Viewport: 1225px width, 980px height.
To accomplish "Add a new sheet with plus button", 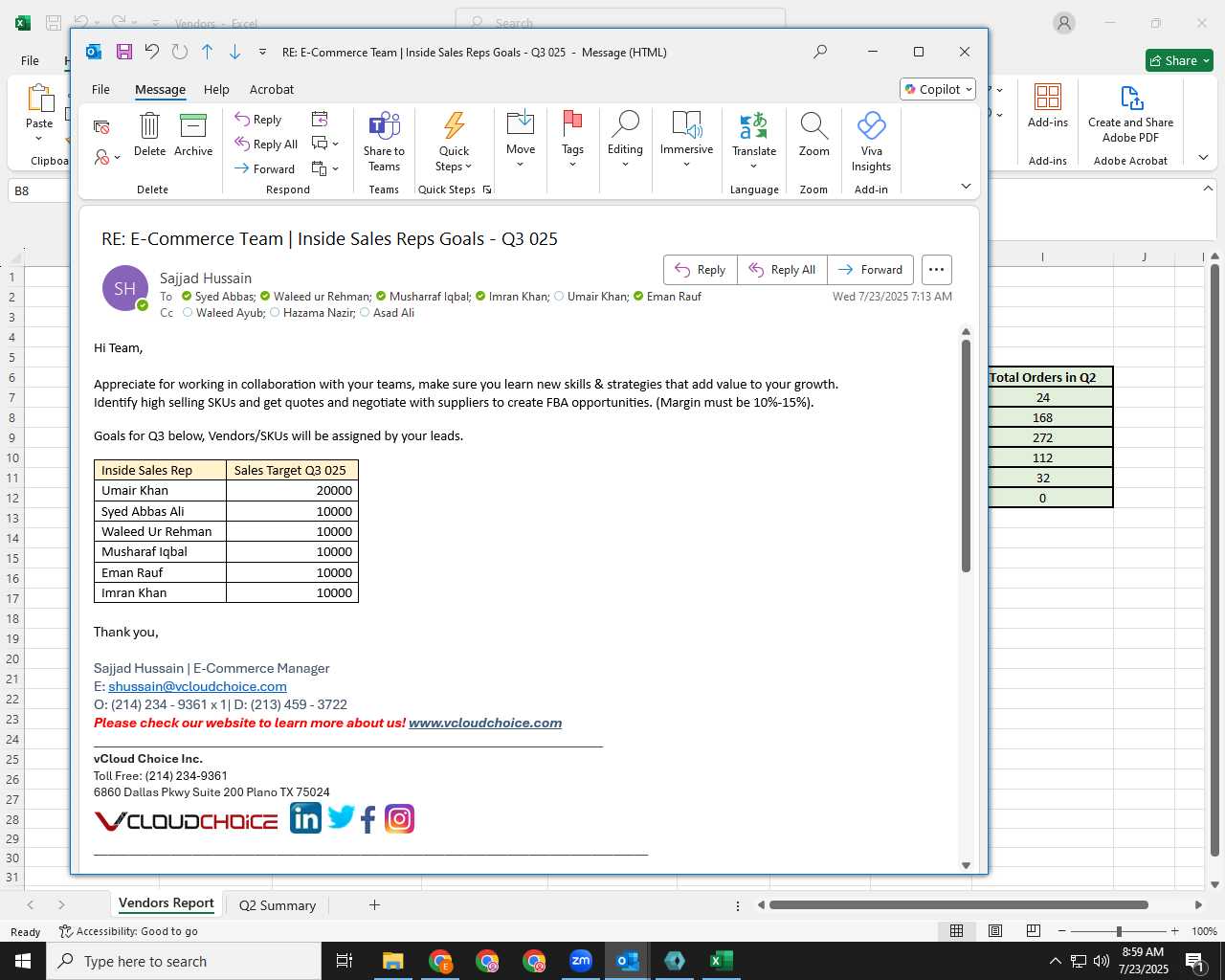I will 374,905.
